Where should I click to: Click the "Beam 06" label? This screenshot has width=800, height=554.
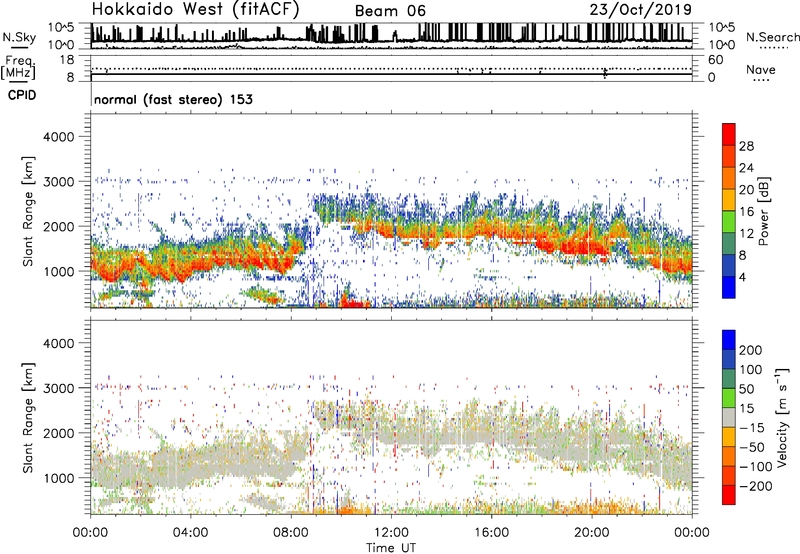[390, 11]
